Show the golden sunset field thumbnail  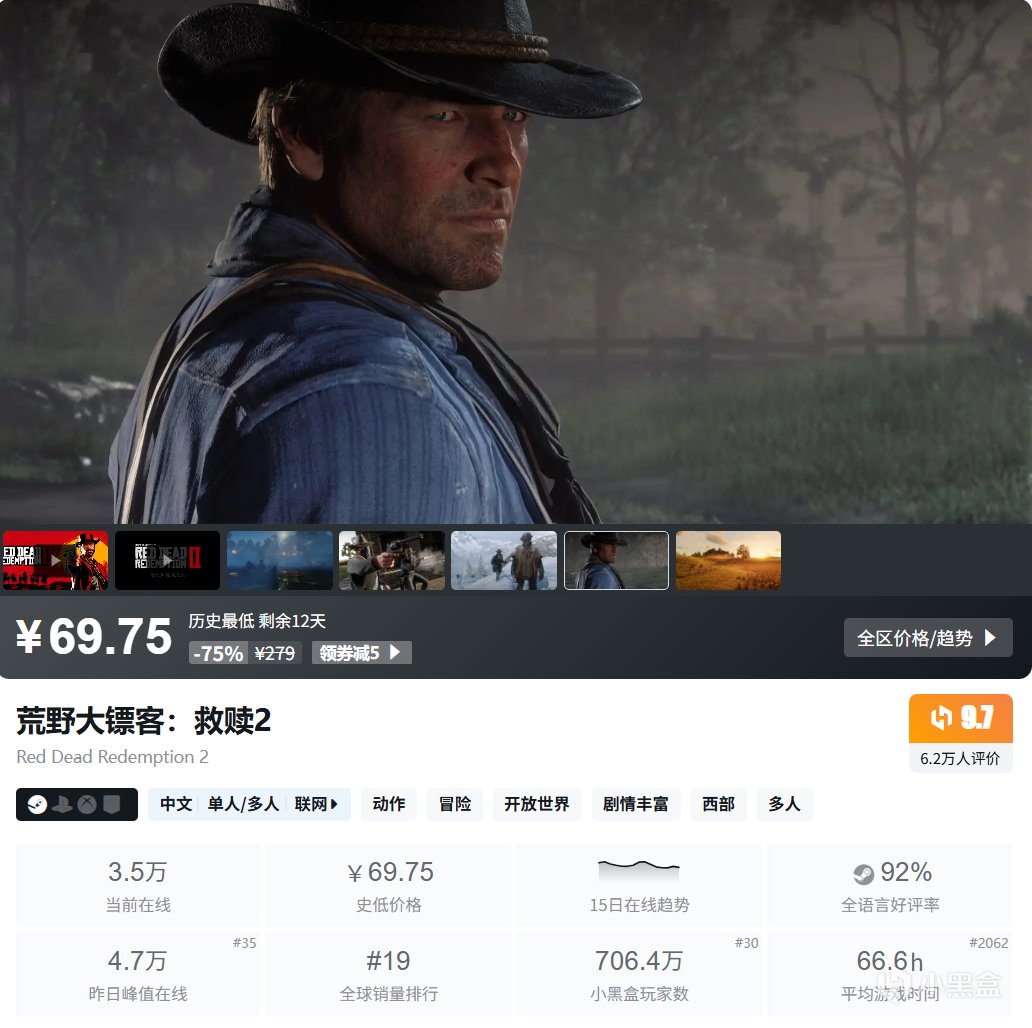coord(728,560)
